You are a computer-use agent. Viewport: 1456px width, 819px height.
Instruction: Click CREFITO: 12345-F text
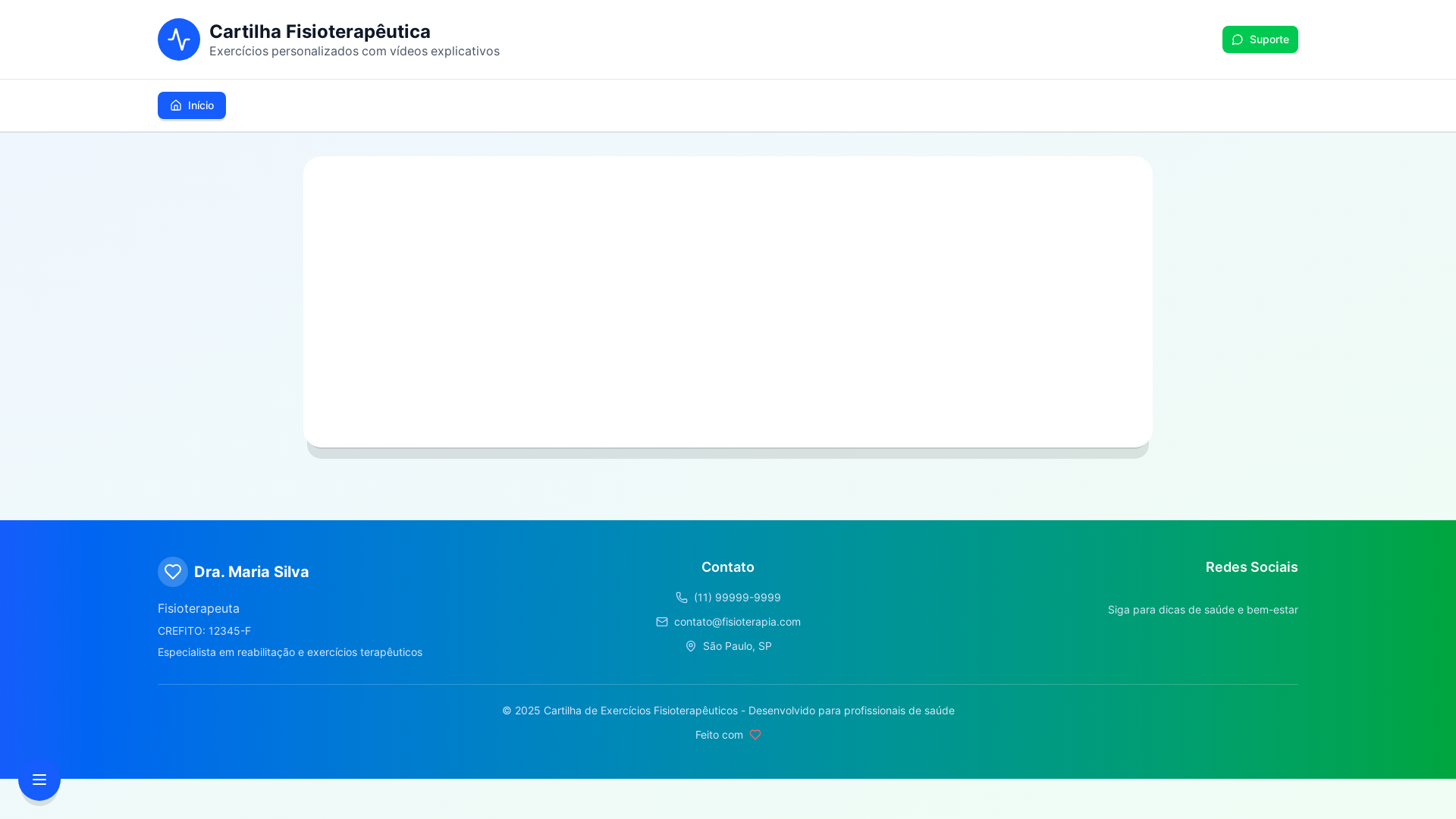tap(204, 631)
